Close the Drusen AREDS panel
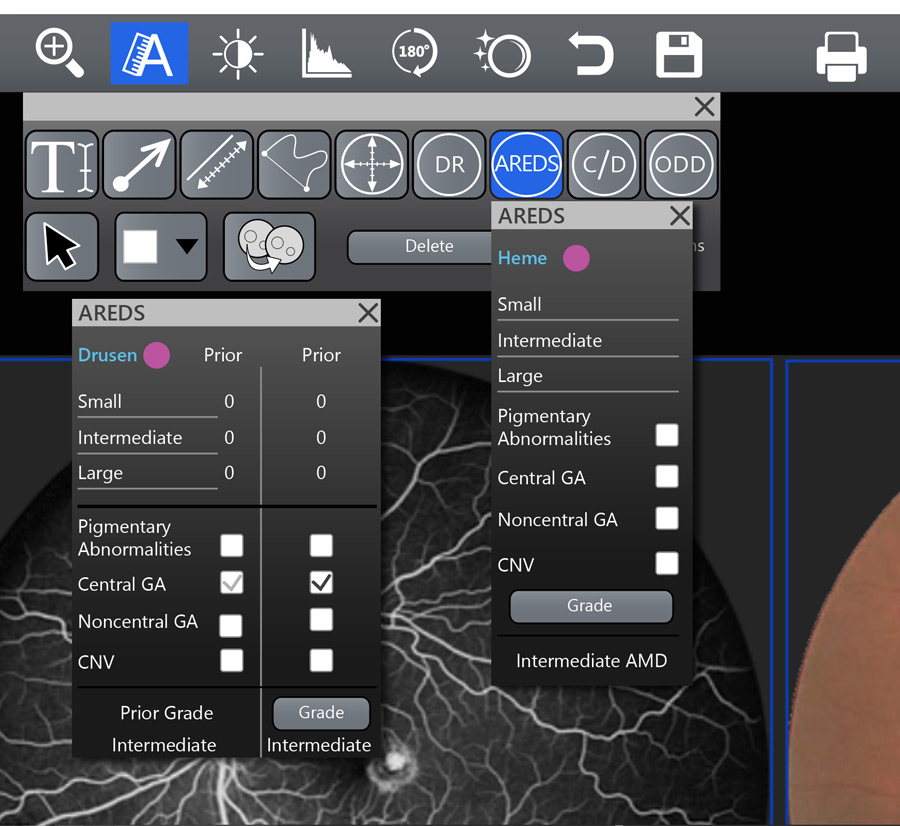Screen dimensions: 900x826 (368, 313)
